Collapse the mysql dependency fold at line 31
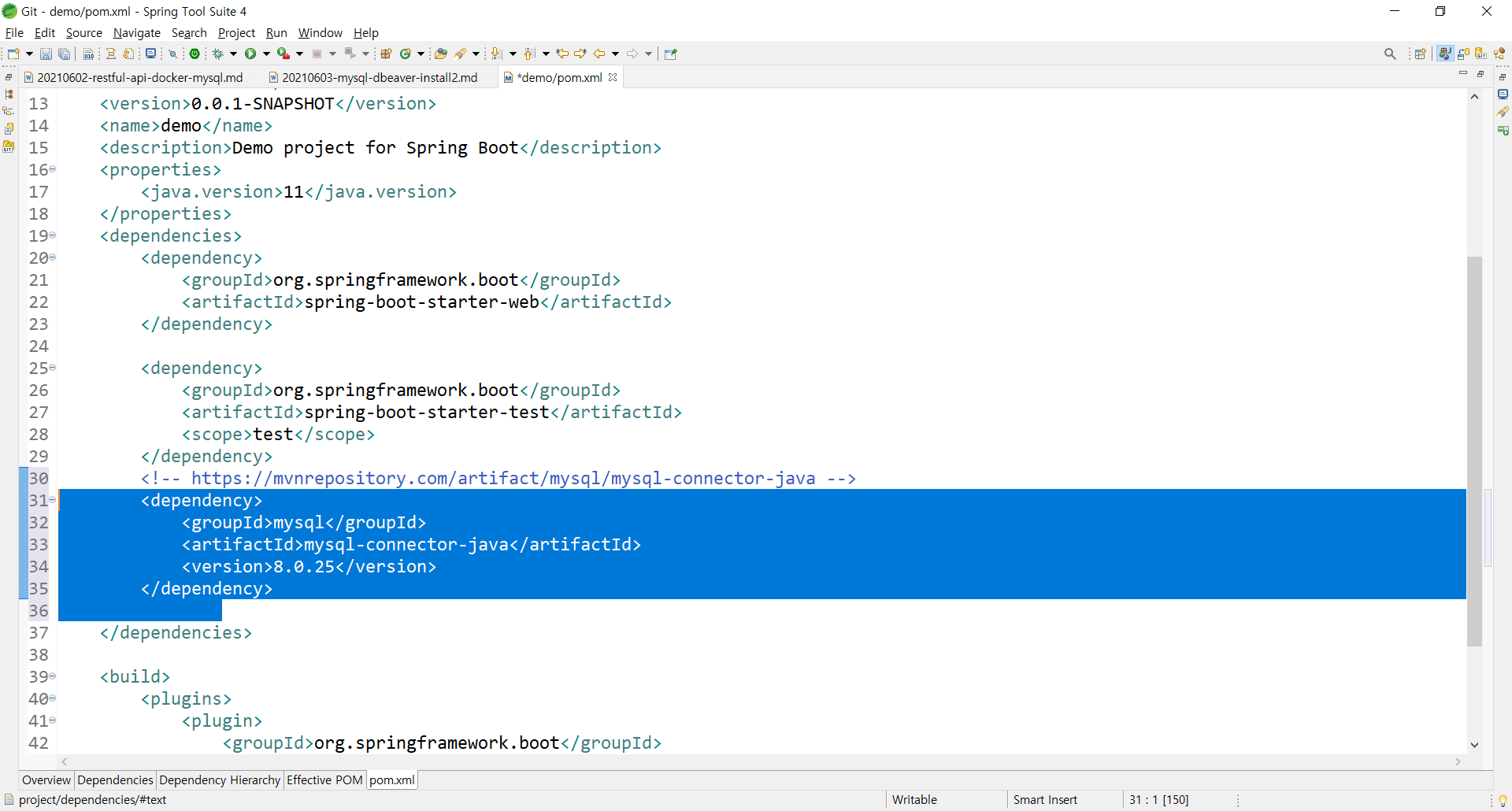 click(53, 500)
